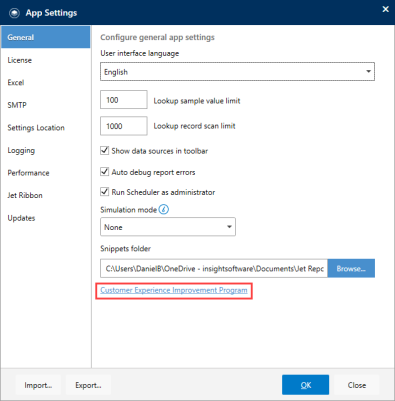Go to the Updates section

point(21,218)
